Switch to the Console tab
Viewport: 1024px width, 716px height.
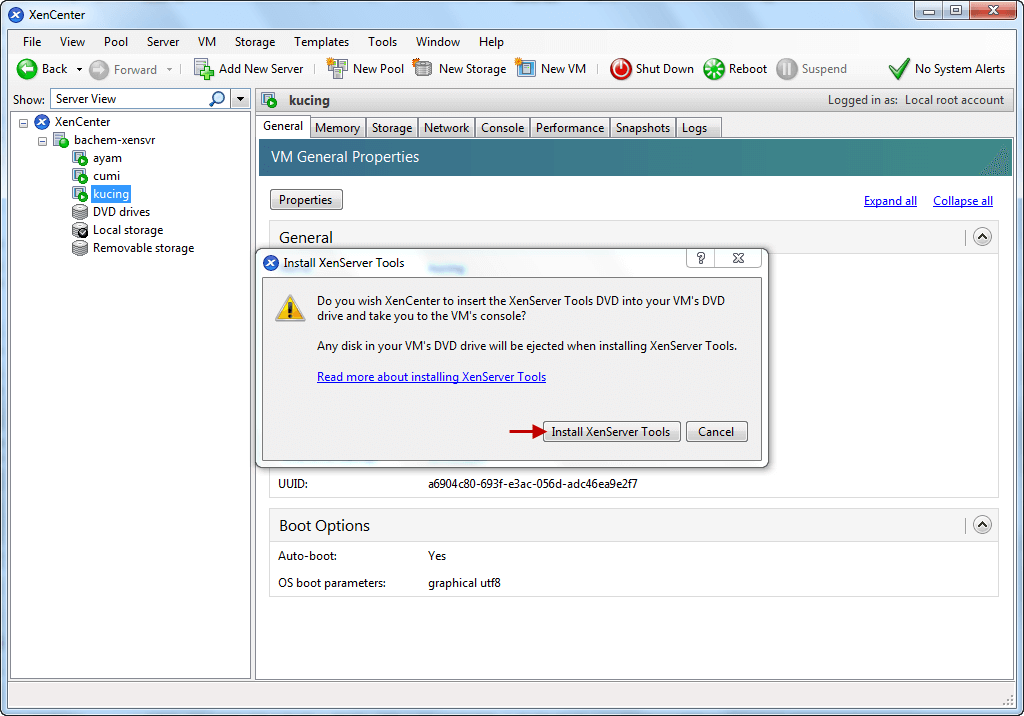(x=503, y=128)
